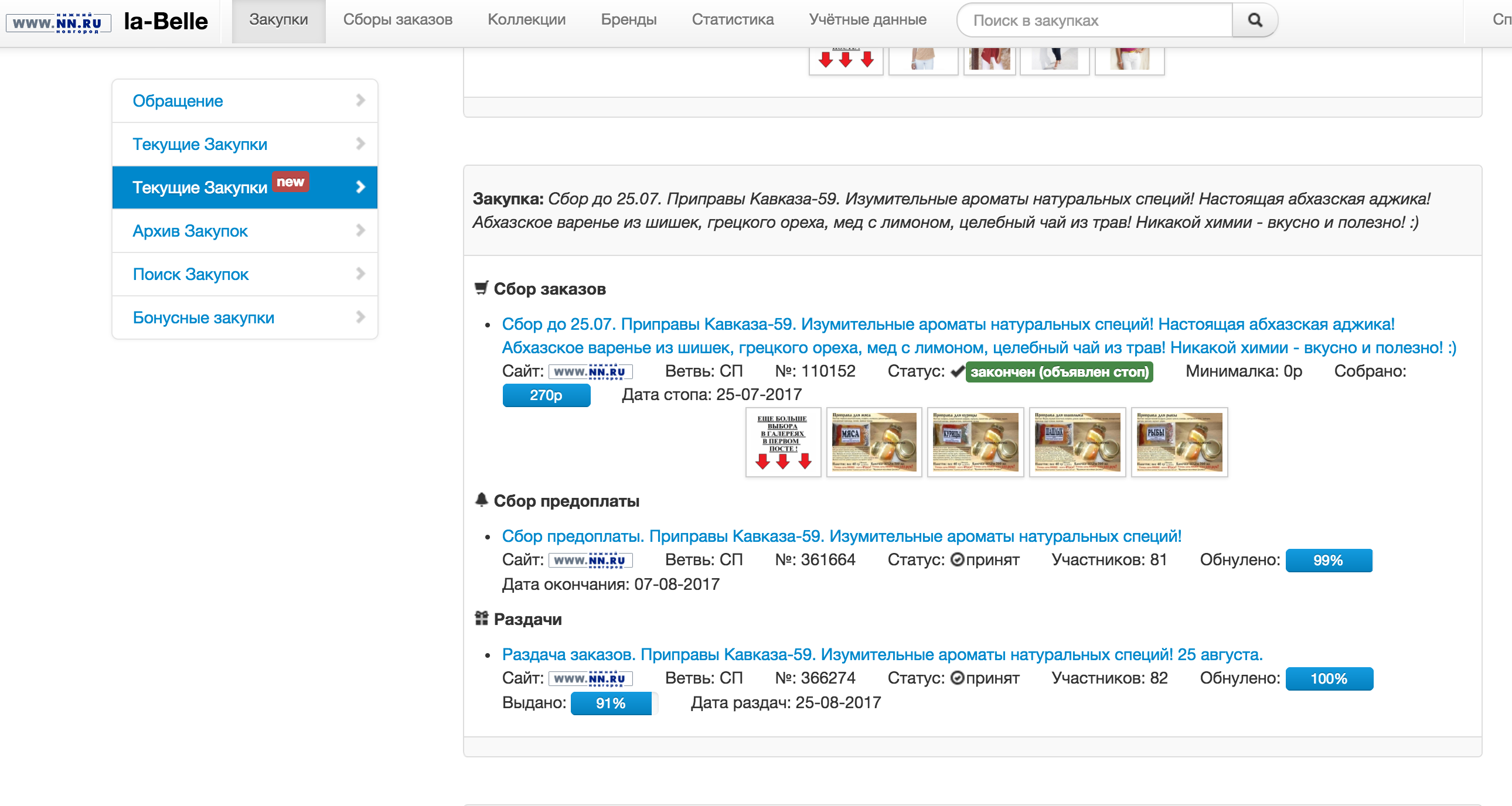
Task: Switch to the Статистика menu item
Action: pyautogui.click(x=732, y=20)
